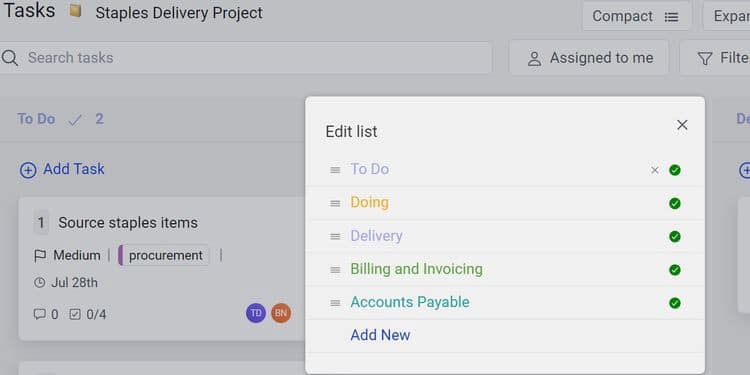Switch to Compact view
750x375 pixels.
coord(636,16)
